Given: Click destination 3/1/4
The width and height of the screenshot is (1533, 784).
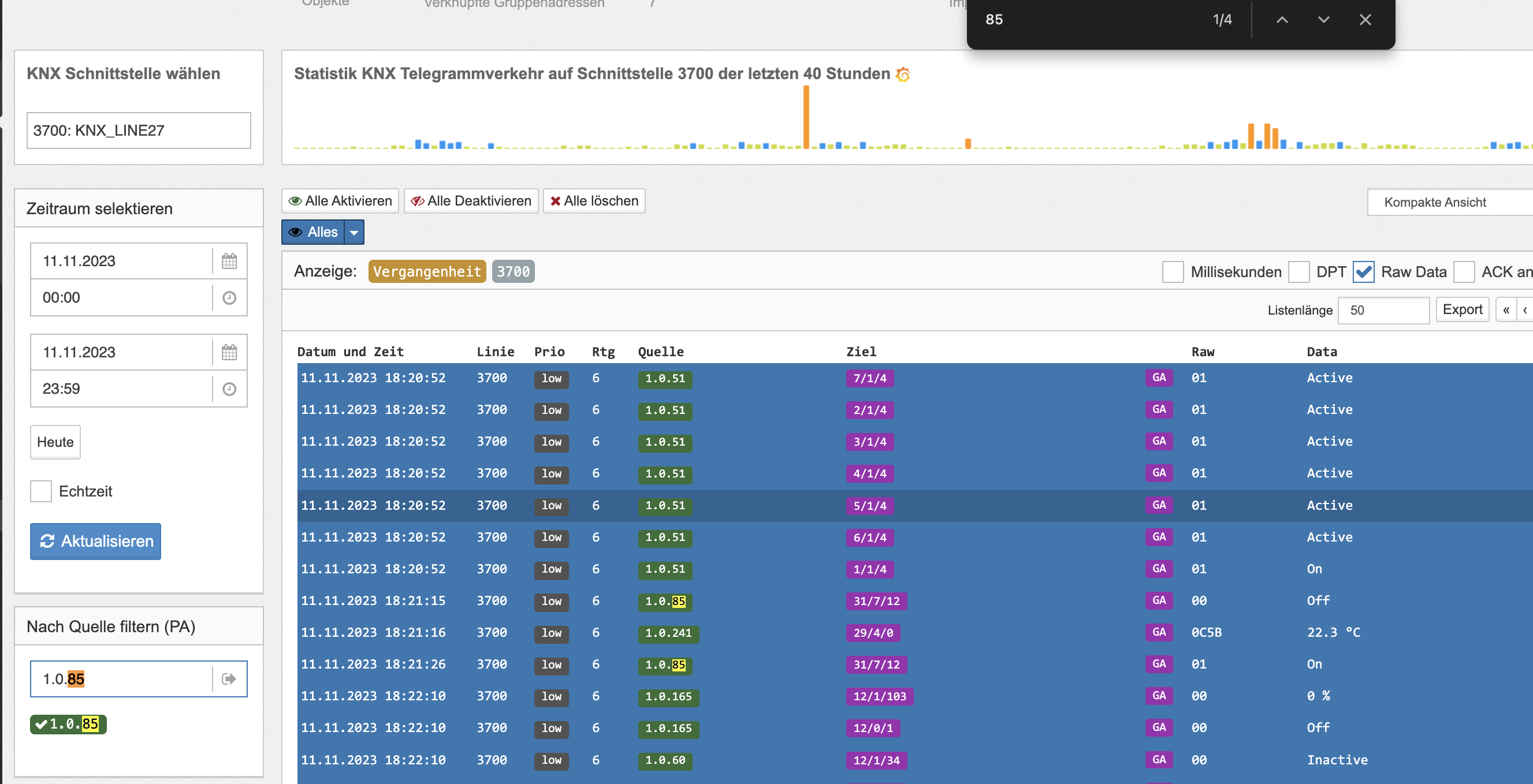Looking at the screenshot, I should click(869, 442).
